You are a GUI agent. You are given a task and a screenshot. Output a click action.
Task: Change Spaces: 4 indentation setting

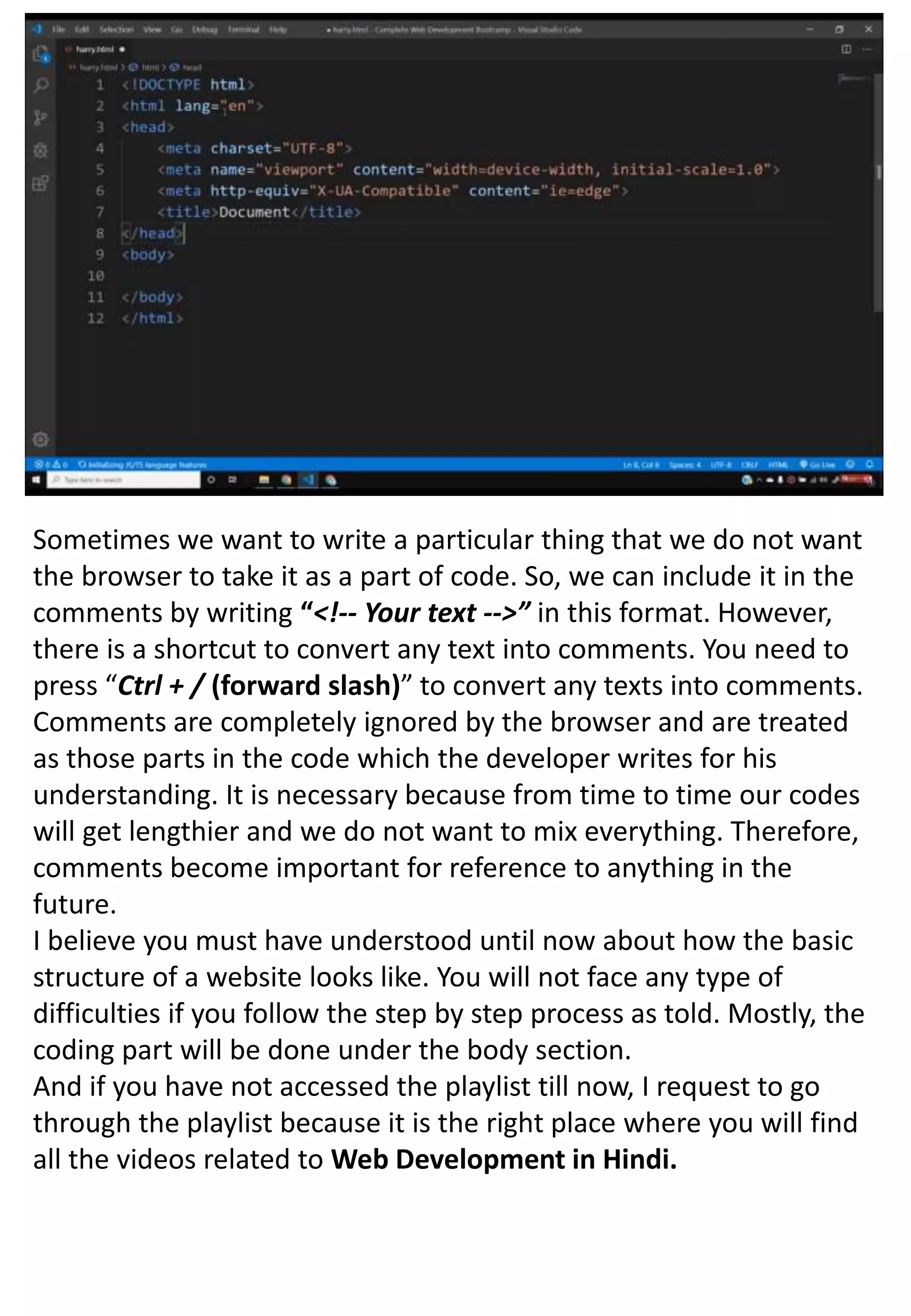685,464
